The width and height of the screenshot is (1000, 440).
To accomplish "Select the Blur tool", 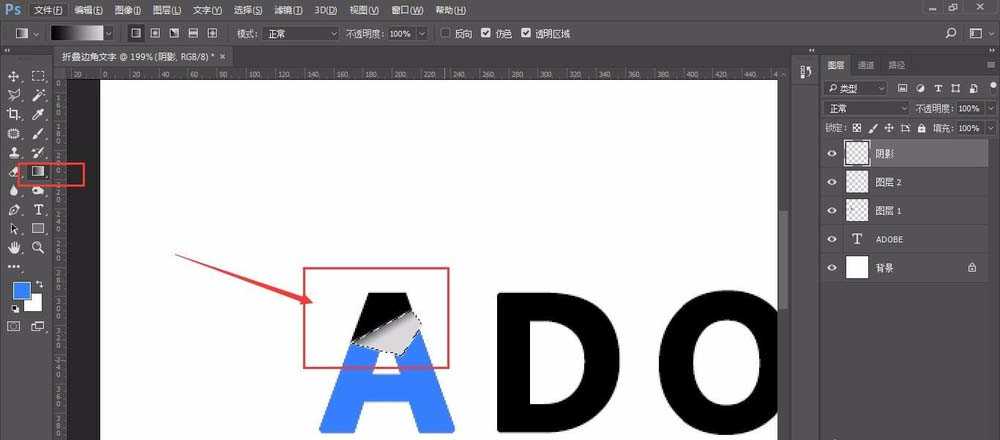I will tap(13, 190).
